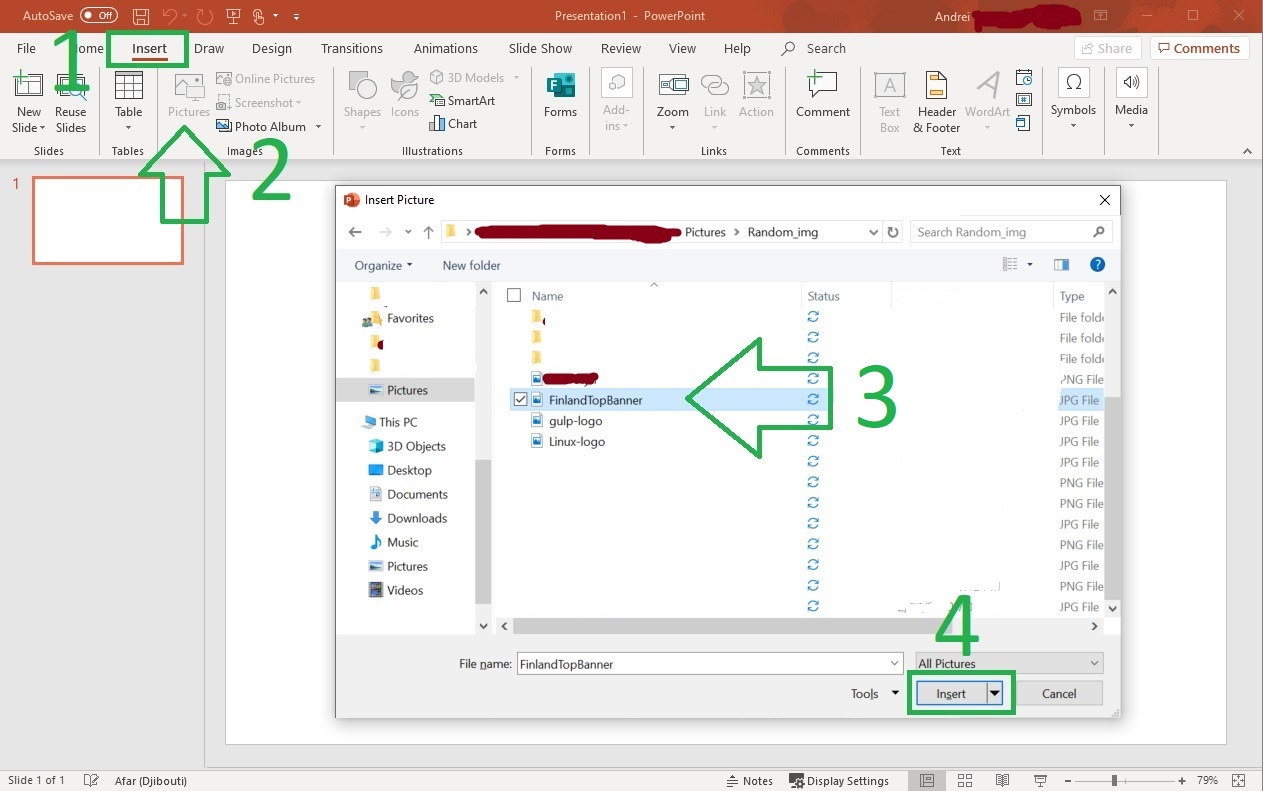Click the Photo Album icon
The height and width of the screenshot is (791, 1263).
pos(224,126)
